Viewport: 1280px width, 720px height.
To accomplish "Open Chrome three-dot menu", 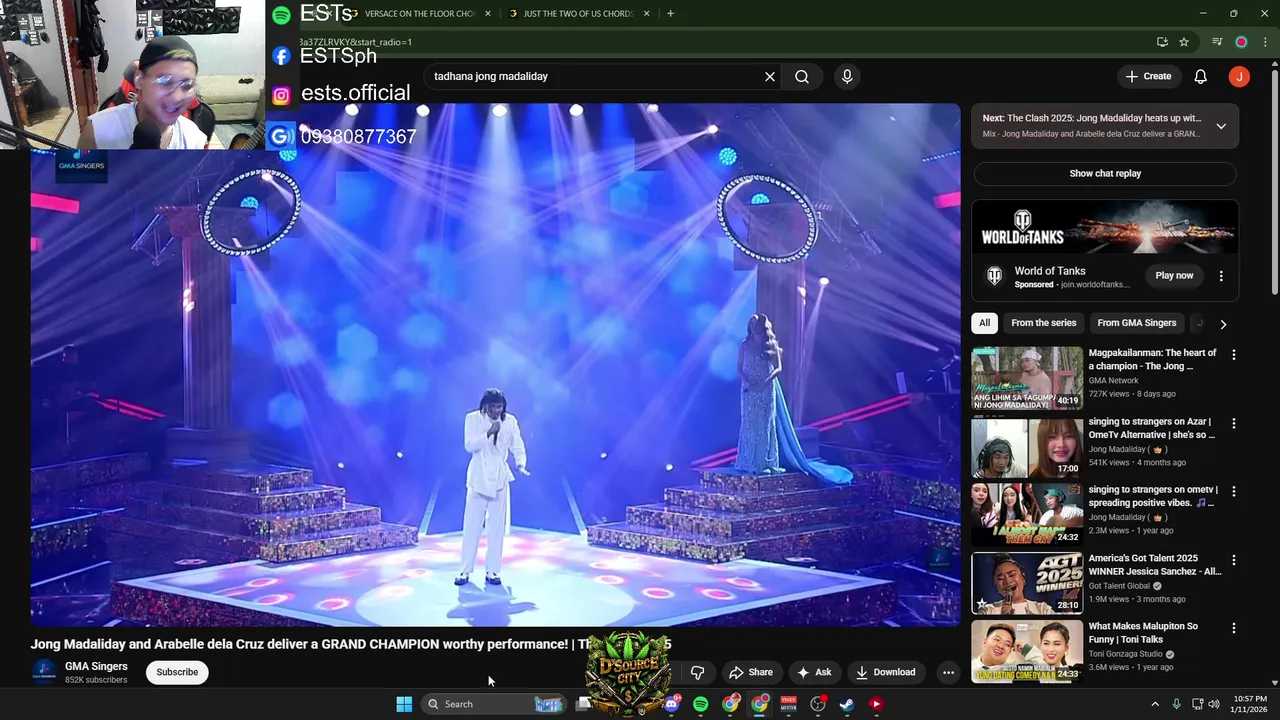I will [1265, 42].
